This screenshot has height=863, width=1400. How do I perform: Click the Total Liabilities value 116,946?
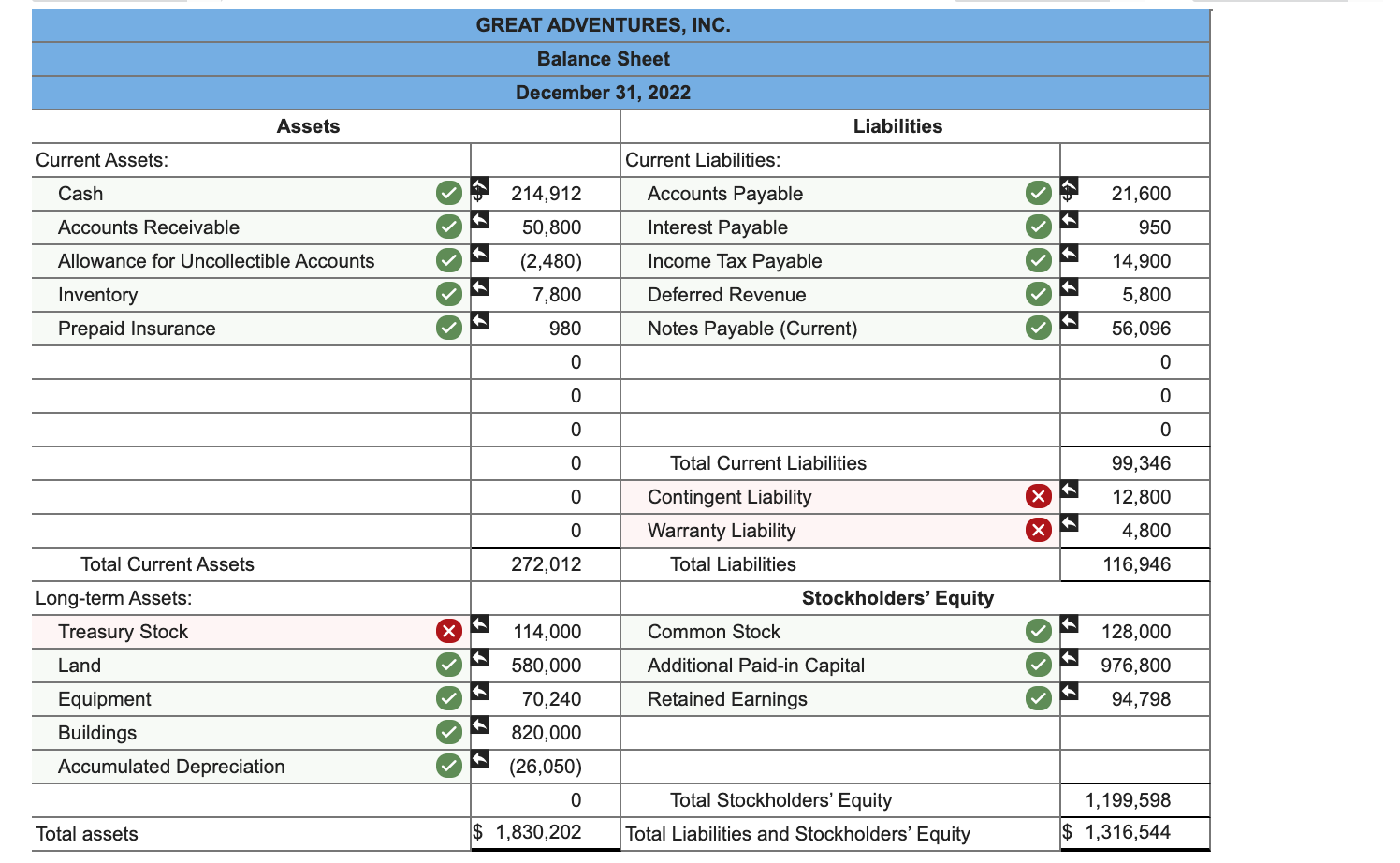(x=1137, y=564)
